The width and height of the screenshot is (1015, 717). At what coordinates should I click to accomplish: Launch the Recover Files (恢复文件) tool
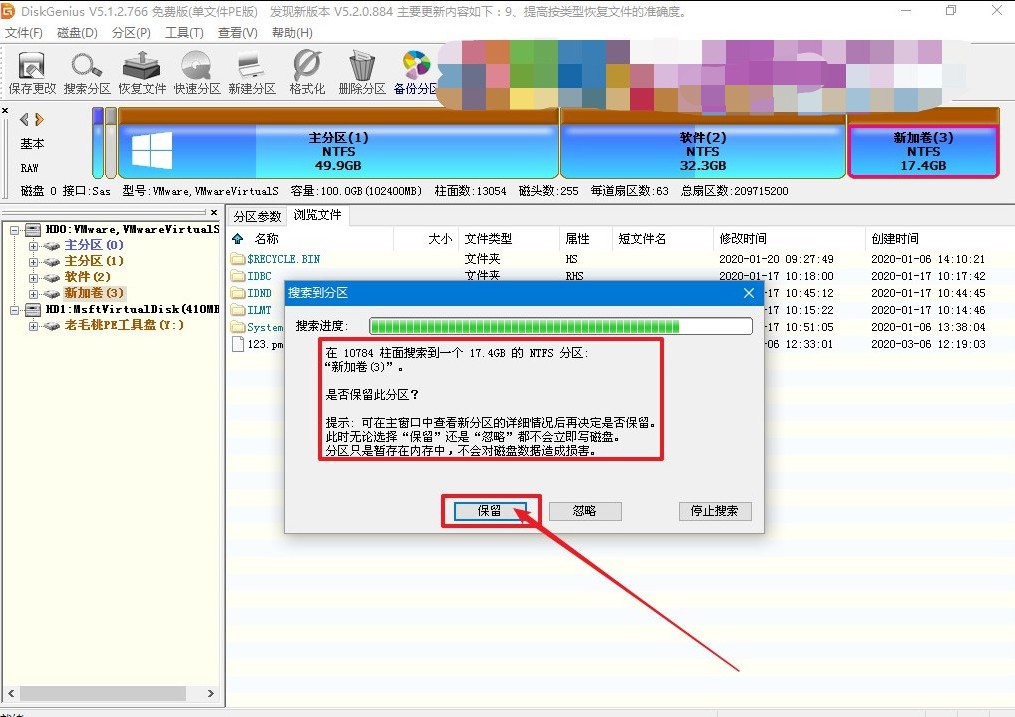(x=142, y=72)
